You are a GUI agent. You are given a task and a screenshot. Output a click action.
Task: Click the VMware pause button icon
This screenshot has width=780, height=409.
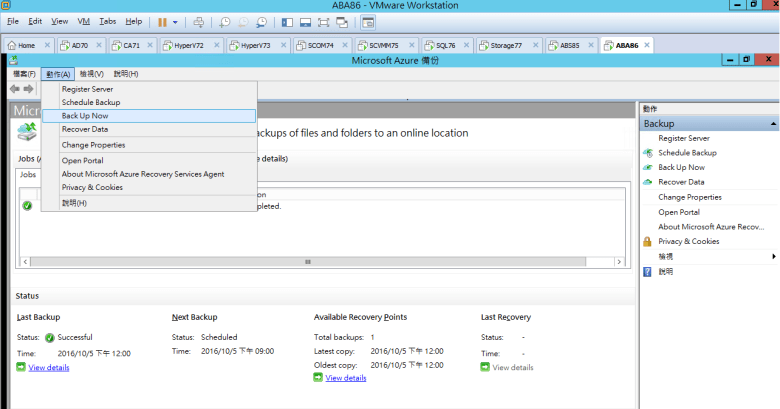pos(162,21)
